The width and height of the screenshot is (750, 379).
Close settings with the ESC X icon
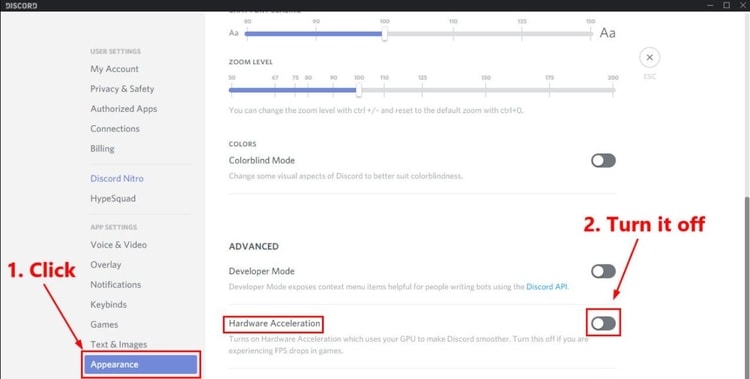coord(649,58)
